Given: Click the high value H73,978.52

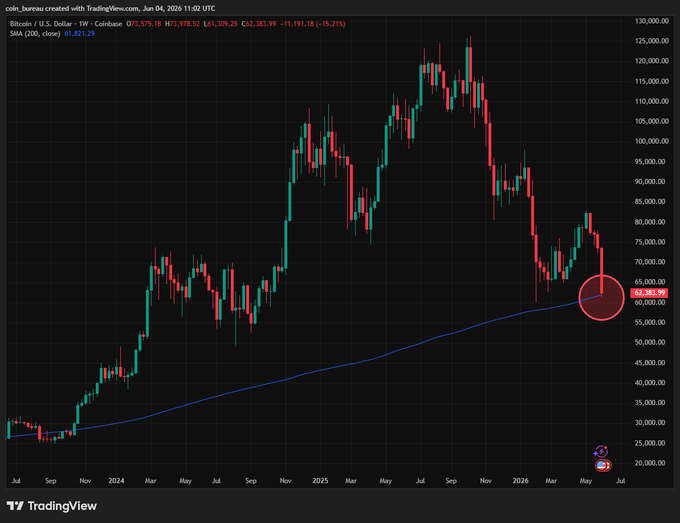Looking at the screenshot, I should click(182, 24).
